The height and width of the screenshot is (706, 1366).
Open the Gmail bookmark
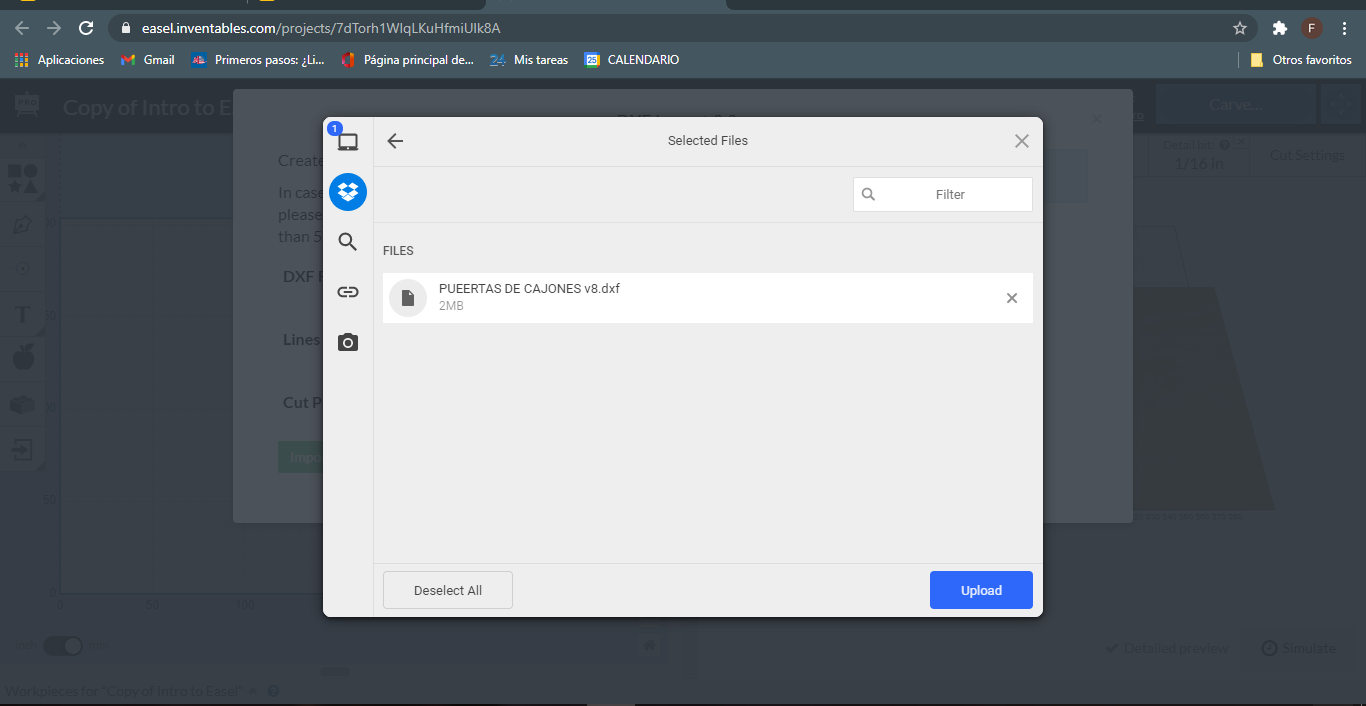(x=148, y=60)
